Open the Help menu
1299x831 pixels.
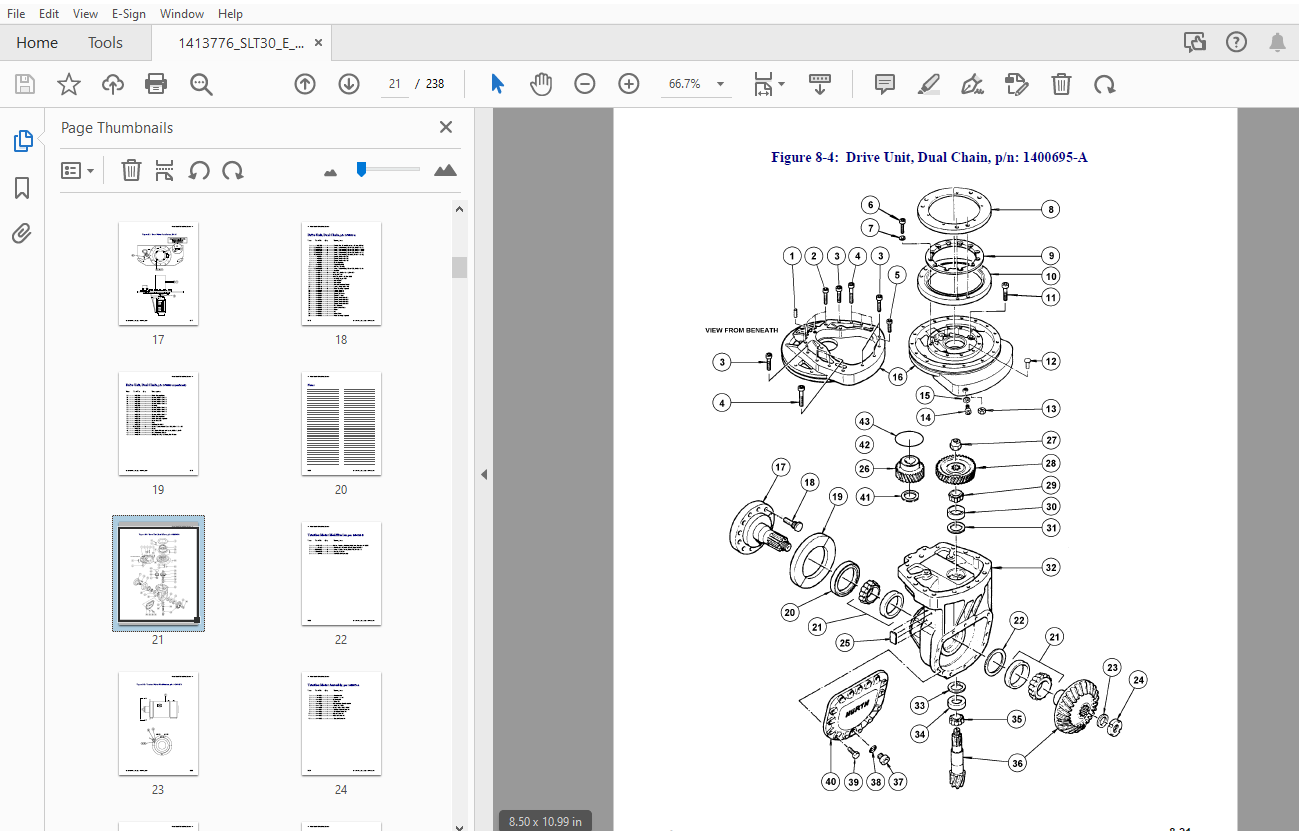[x=230, y=13]
